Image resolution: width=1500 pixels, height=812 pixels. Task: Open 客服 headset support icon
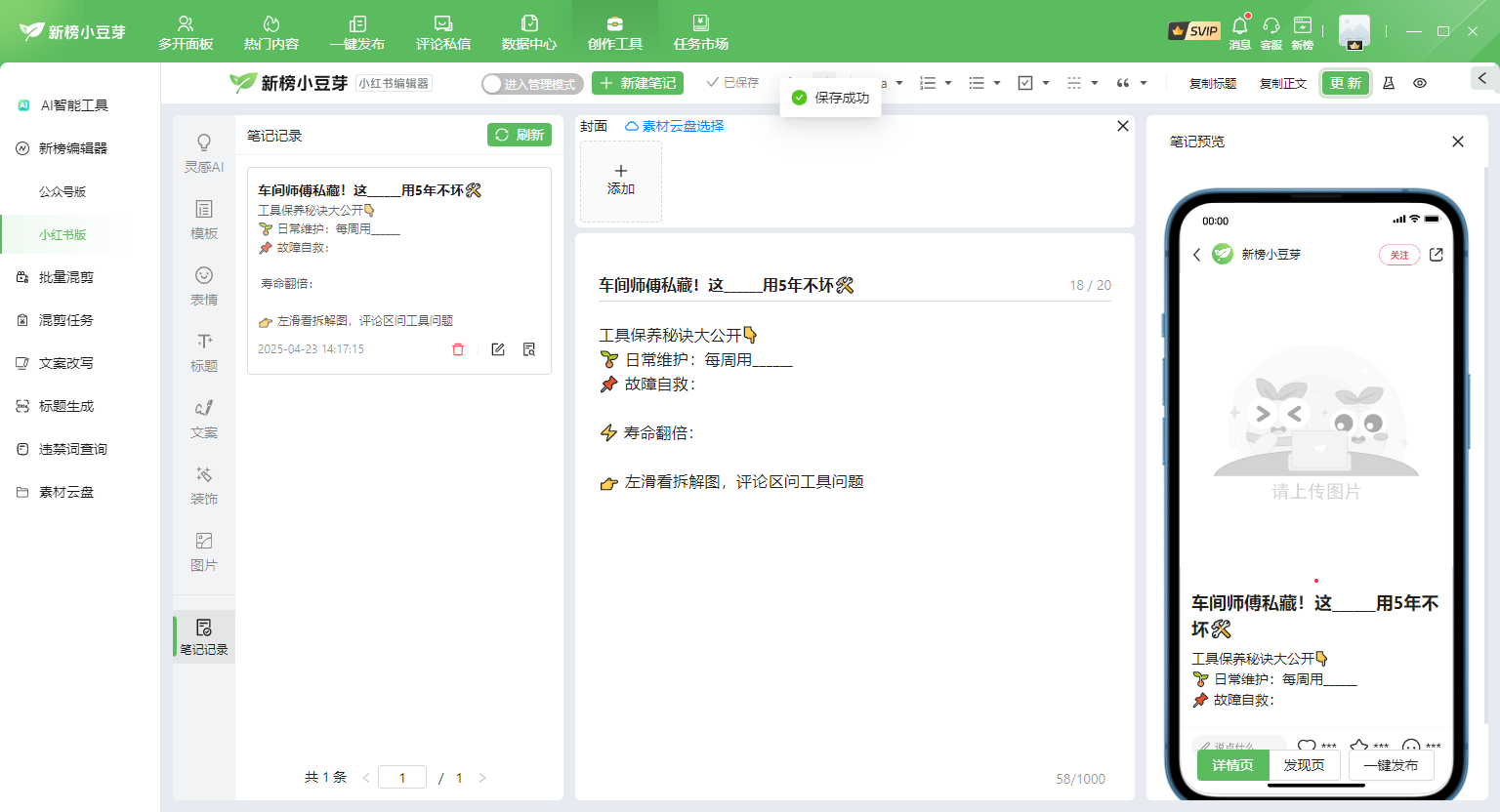[x=1271, y=32]
